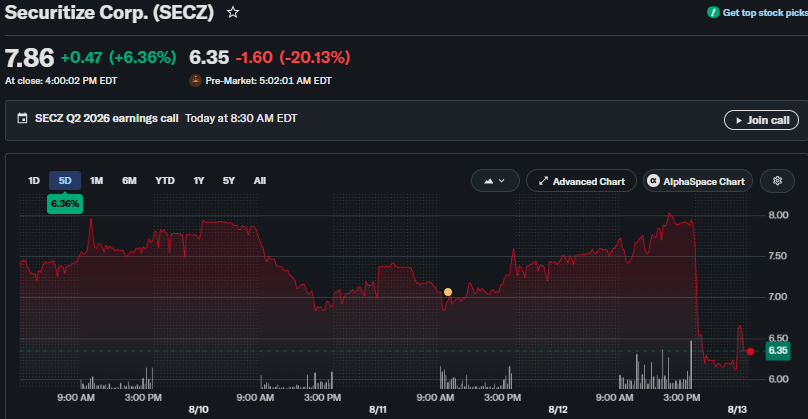808x419 pixels.
Task: Click the Today at 8:30 AM EDT text
Action: (241, 119)
